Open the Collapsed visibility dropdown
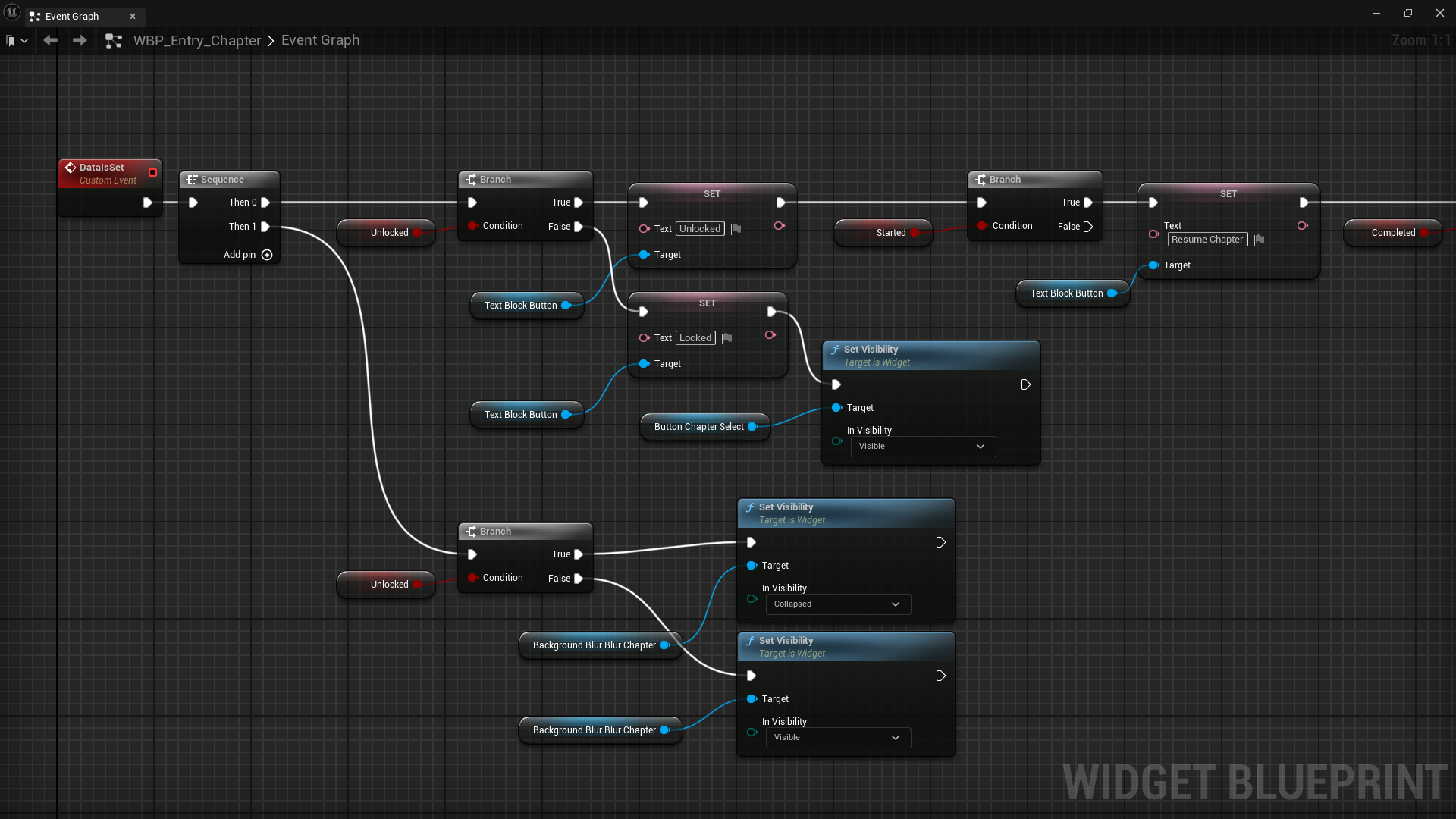Image resolution: width=1456 pixels, height=819 pixels. point(837,604)
